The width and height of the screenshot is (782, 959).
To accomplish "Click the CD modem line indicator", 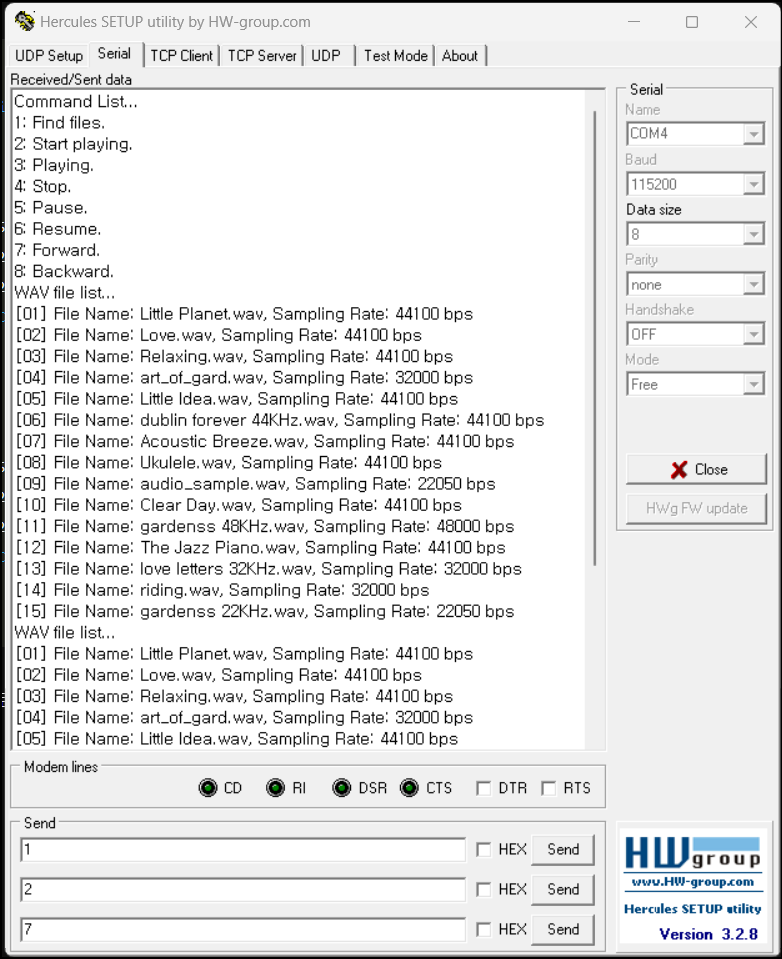I will 208,788.
